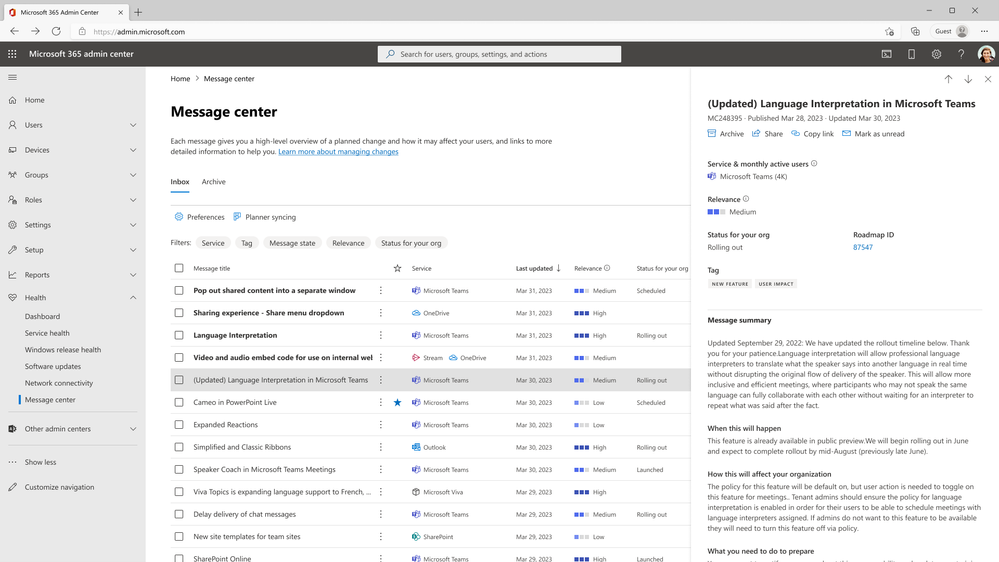The height and width of the screenshot is (562, 999).
Task: Click the mobile app icon in header
Action: pyautogui.click(x=911, y=54)
